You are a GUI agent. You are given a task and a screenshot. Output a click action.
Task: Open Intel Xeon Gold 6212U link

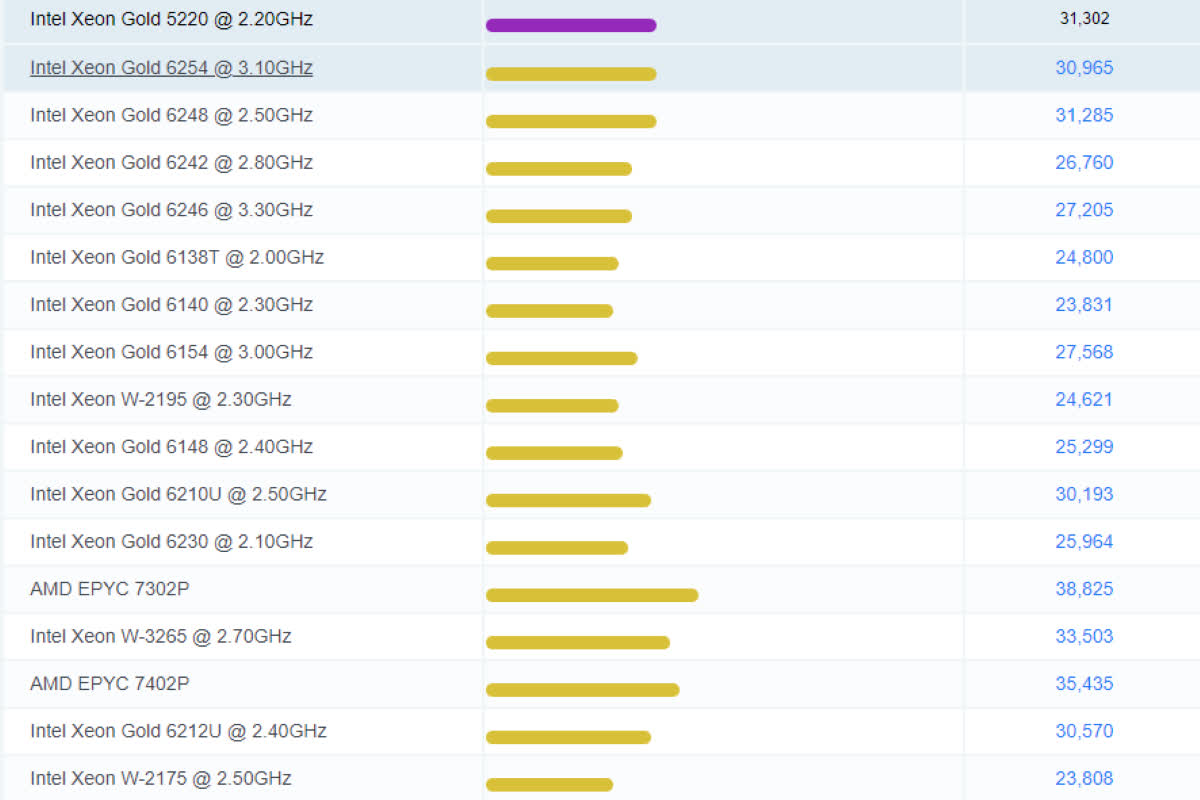pyautogui.click(x=178, y=731)
